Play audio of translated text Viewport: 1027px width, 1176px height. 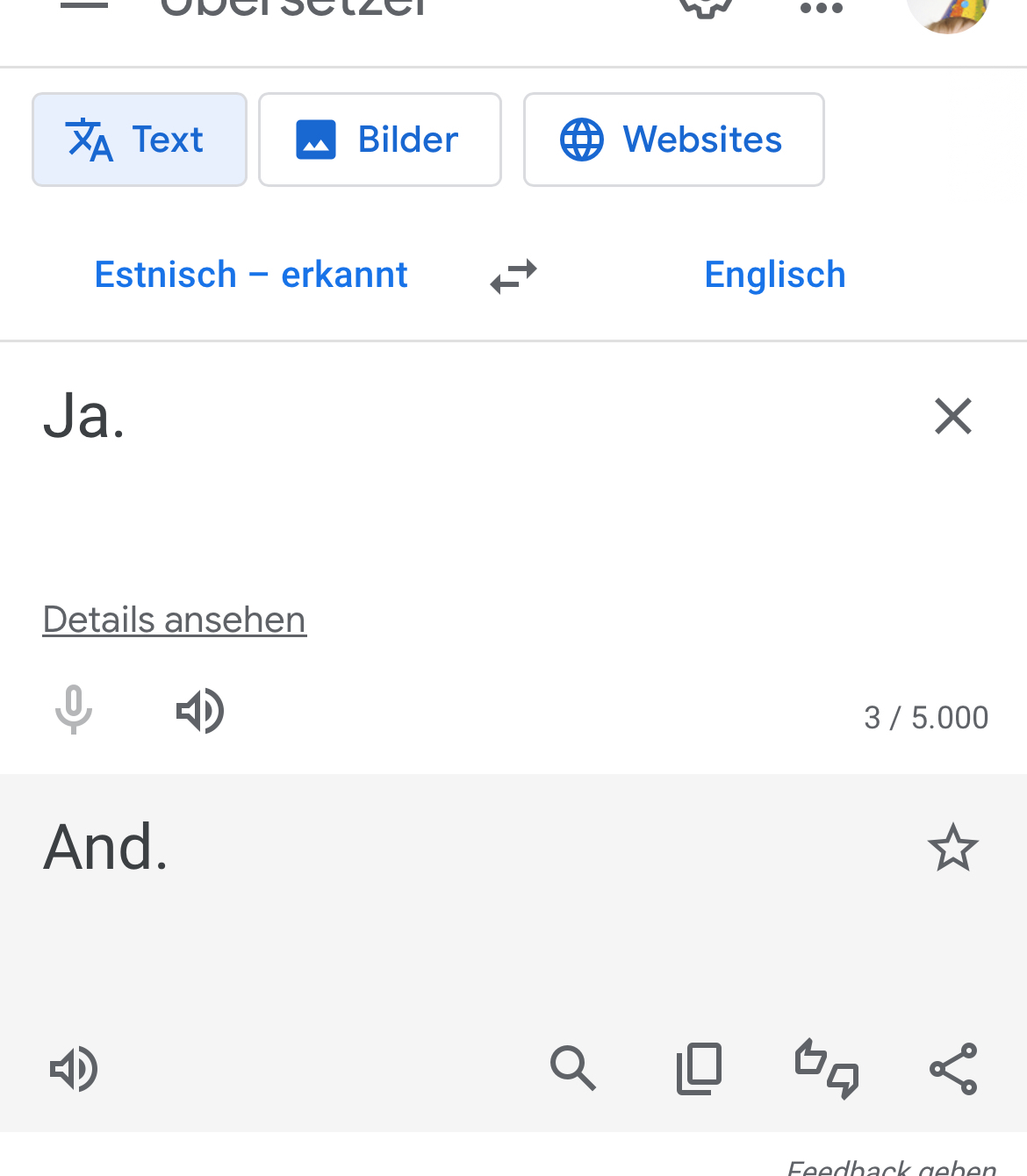tap(74, 1069)
